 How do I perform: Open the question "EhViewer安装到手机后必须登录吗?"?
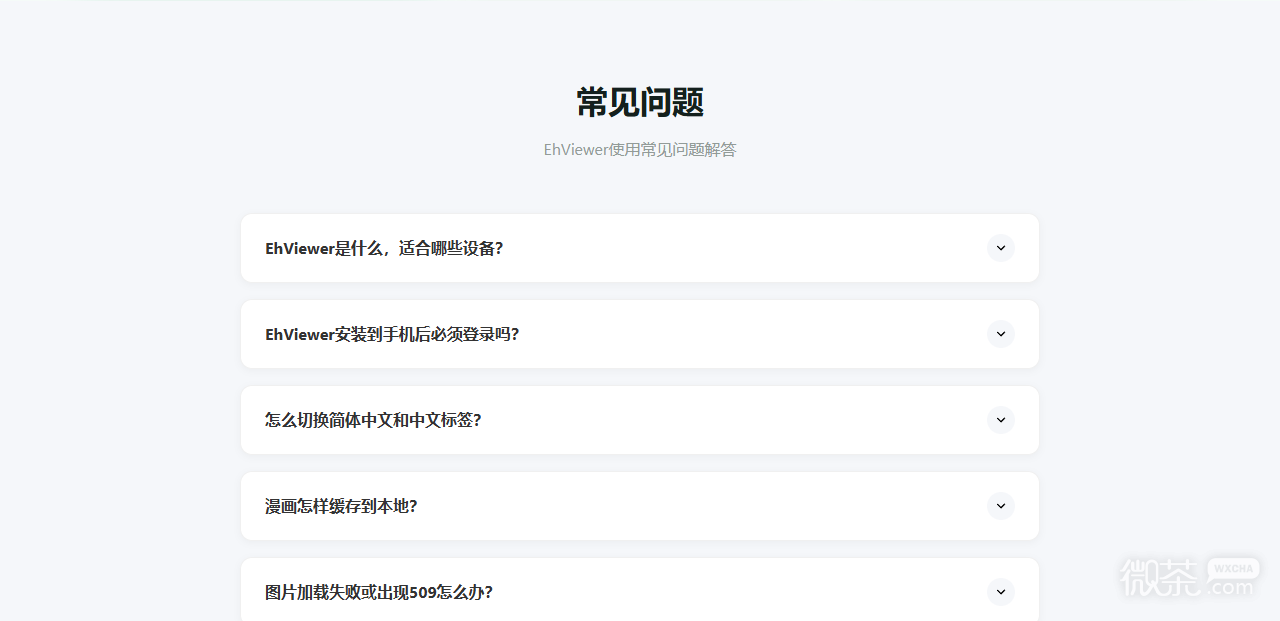point(640,334)
